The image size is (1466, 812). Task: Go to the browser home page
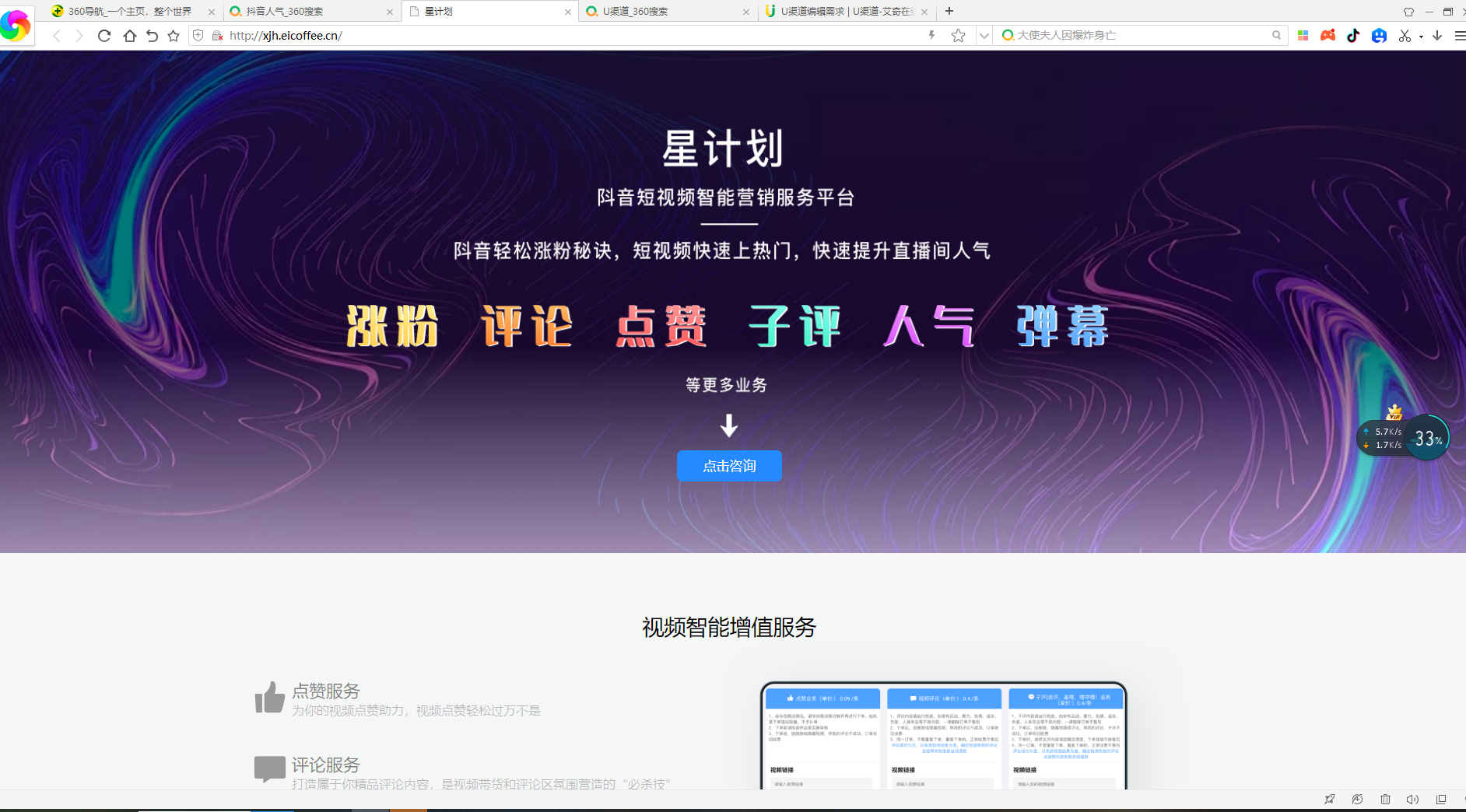[x=129, y=36]
